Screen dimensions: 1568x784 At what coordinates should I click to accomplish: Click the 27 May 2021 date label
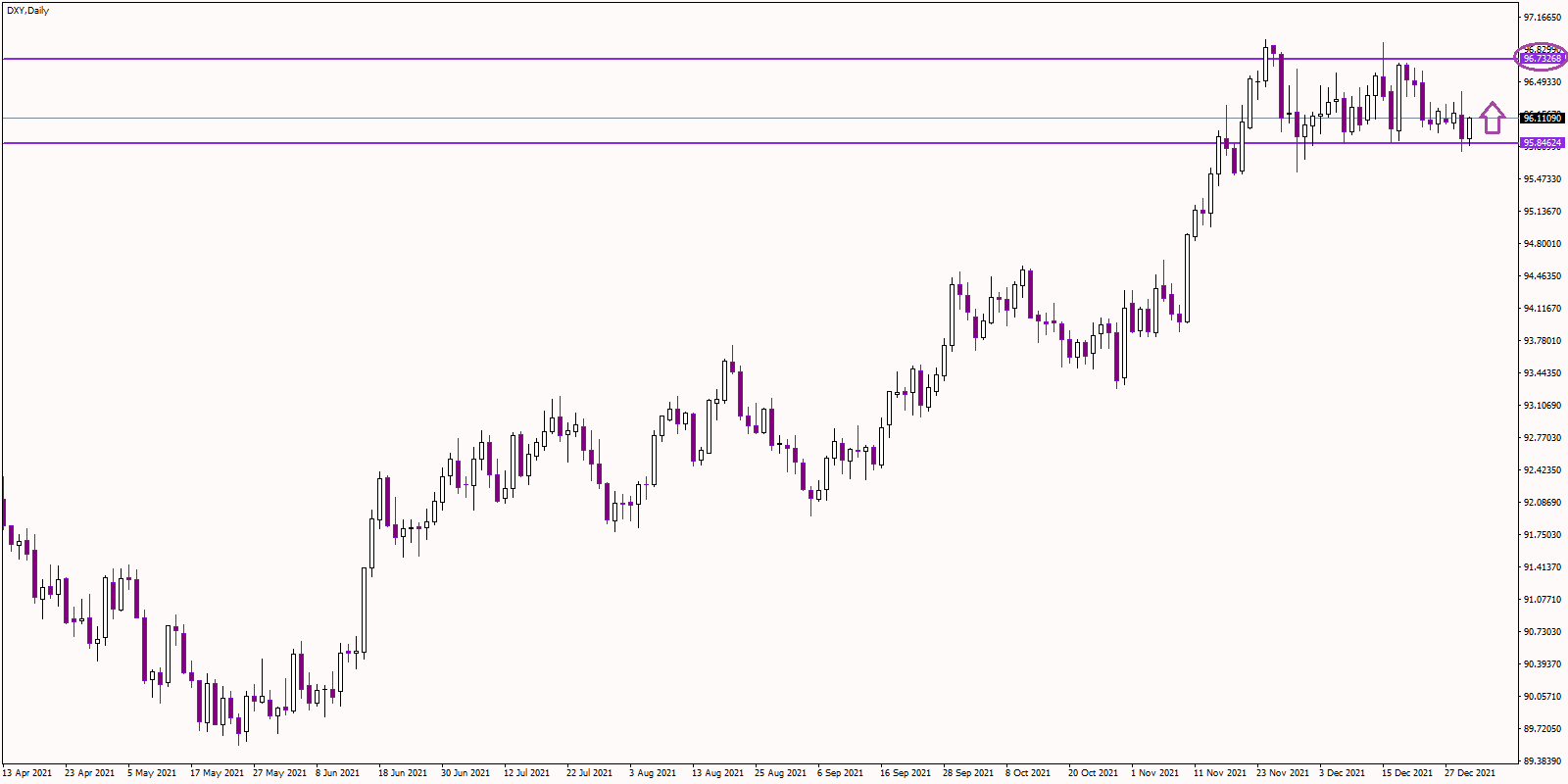tap(279, 773)
